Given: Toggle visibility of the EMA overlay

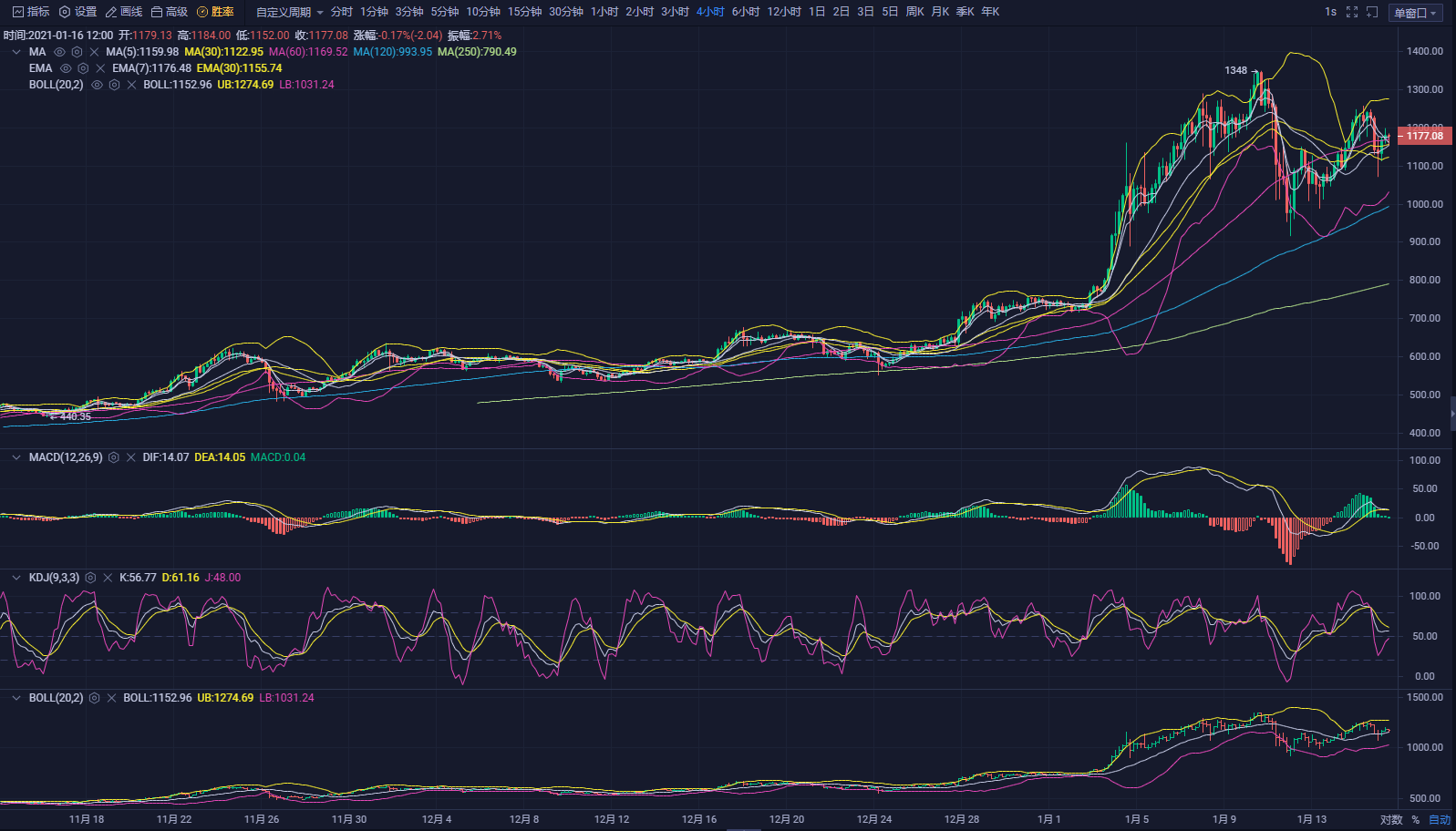Looking at the screenshot, I should click(x=66, y=68).
